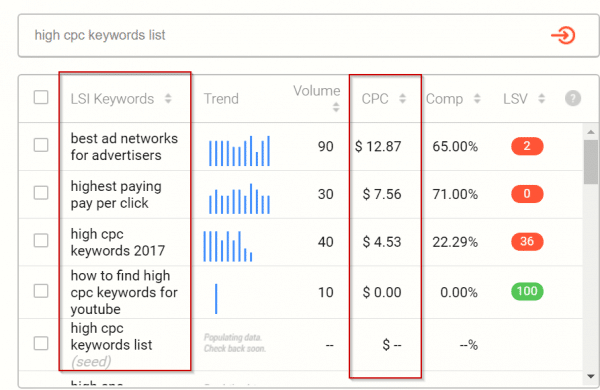Image resolution: width=600 pixels, height=390 pixels.
Task: Click the volume value 40
Action: click(326, 242)
